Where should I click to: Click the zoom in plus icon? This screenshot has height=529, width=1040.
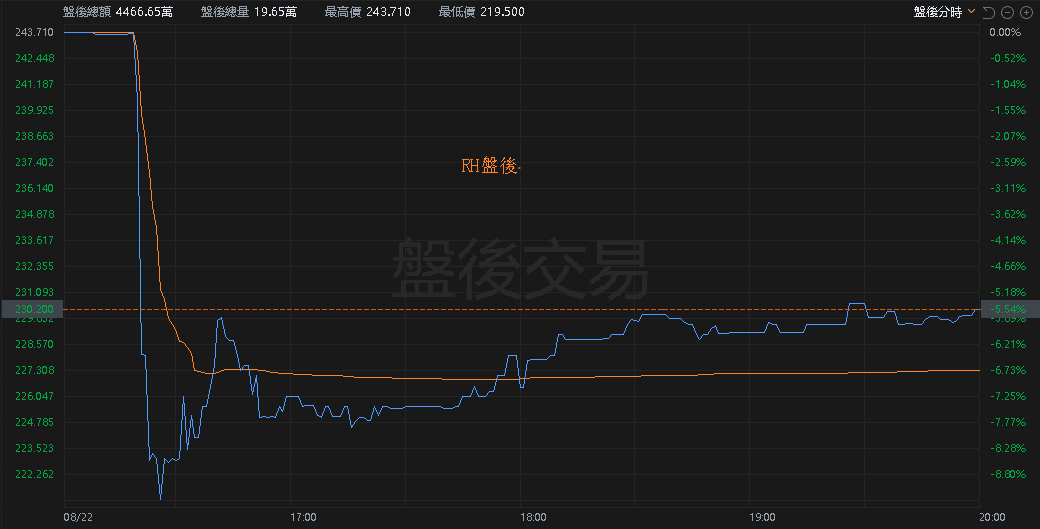[1025, 12]
